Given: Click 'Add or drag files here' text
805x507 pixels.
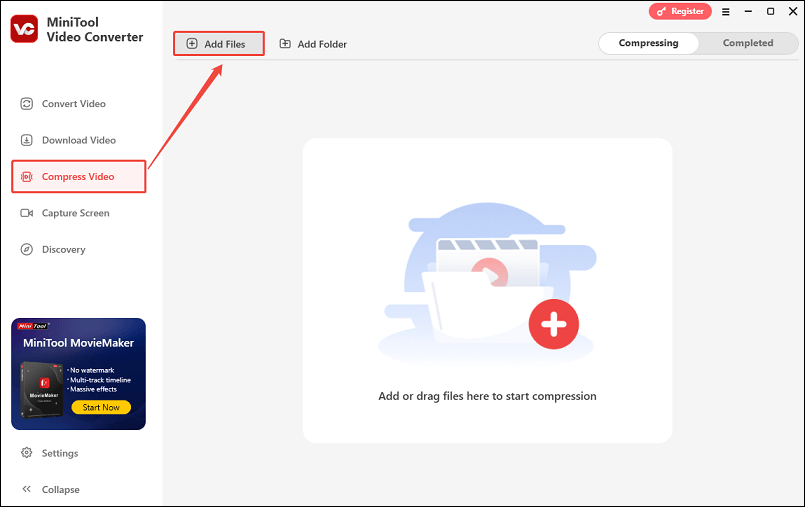Looking at the screenshot, I should point(487,396).
